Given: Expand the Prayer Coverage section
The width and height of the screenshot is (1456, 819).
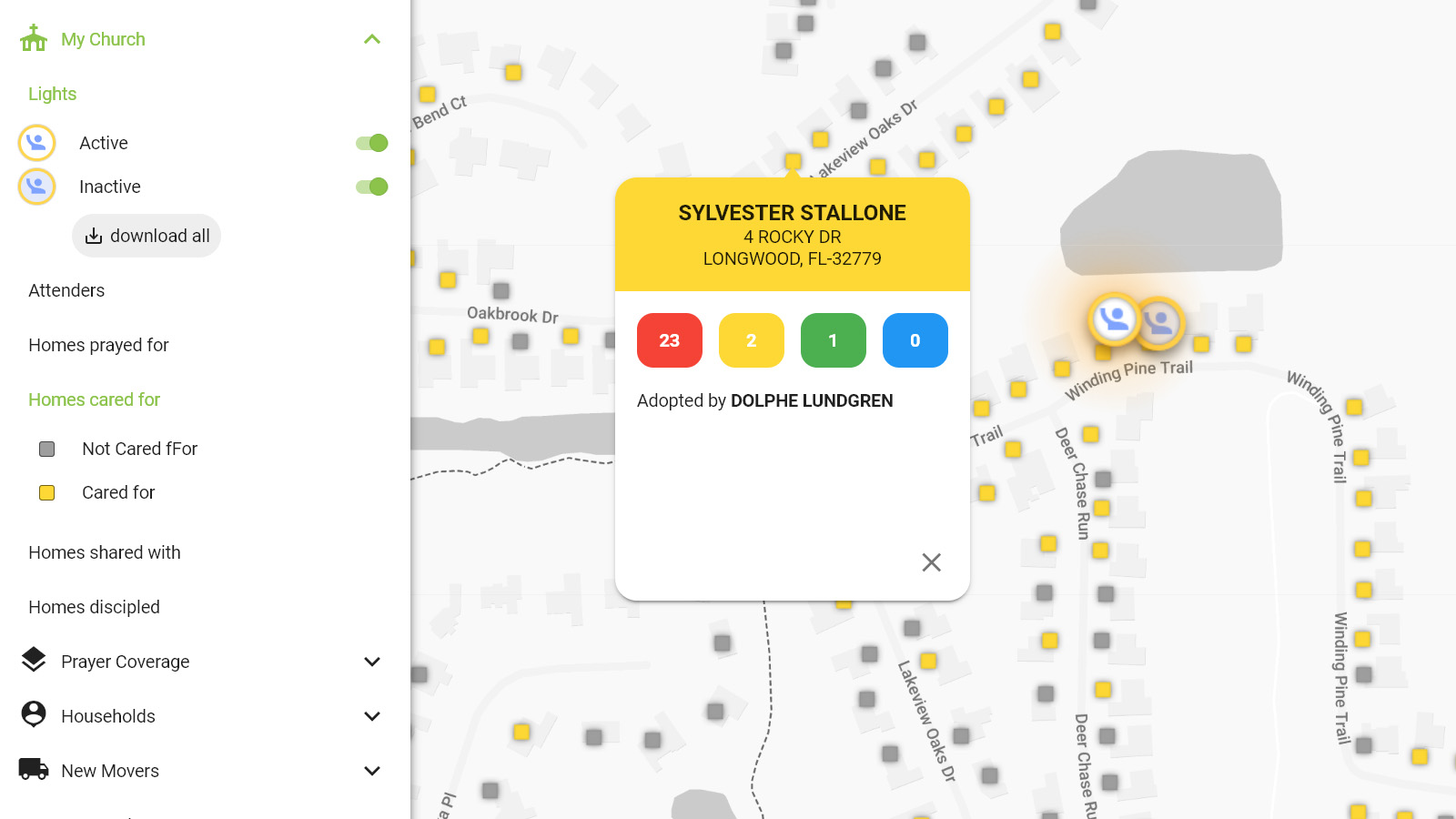Looking at the screenshot, I should coord(372,662).
